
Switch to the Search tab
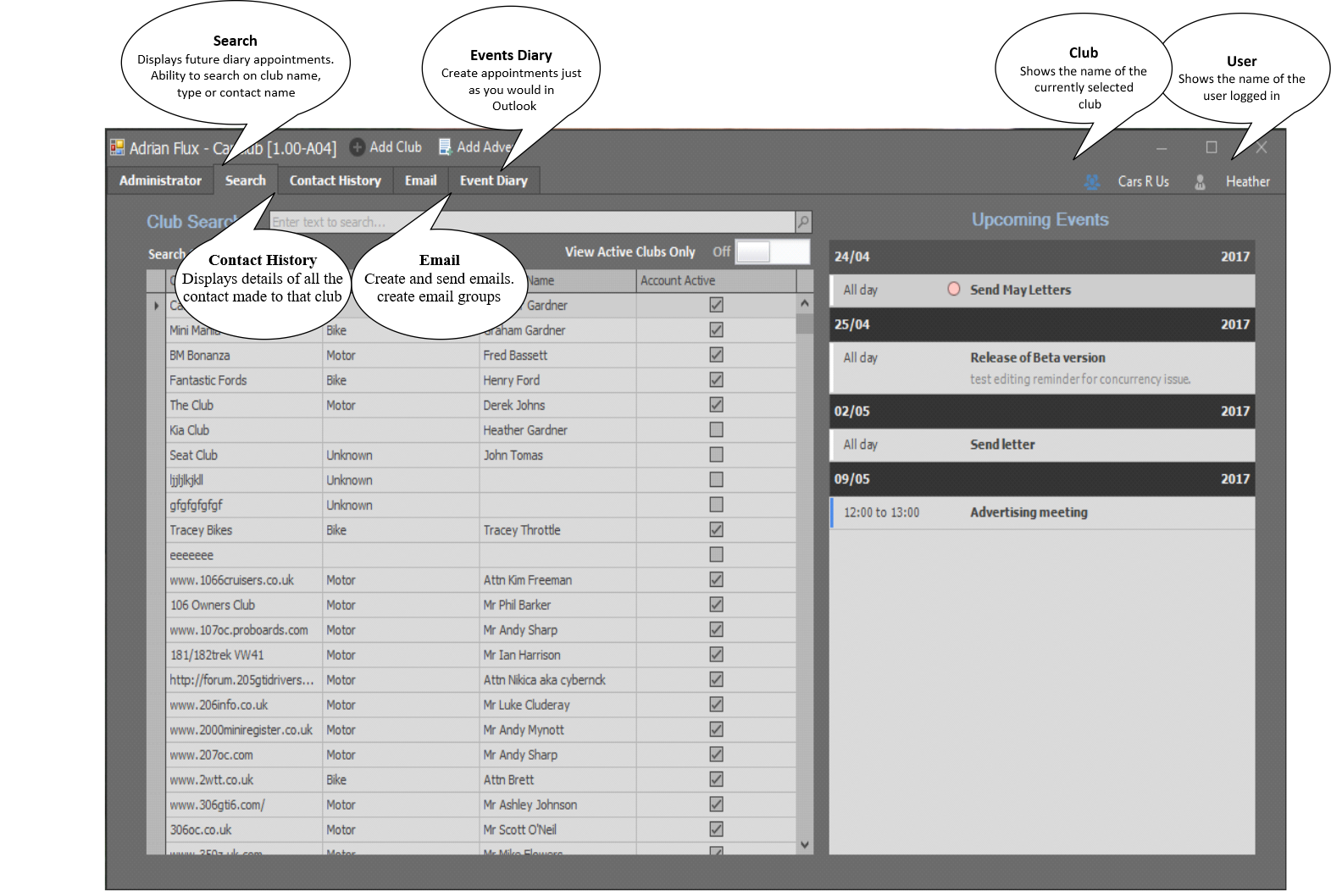[x=246, y=180]
